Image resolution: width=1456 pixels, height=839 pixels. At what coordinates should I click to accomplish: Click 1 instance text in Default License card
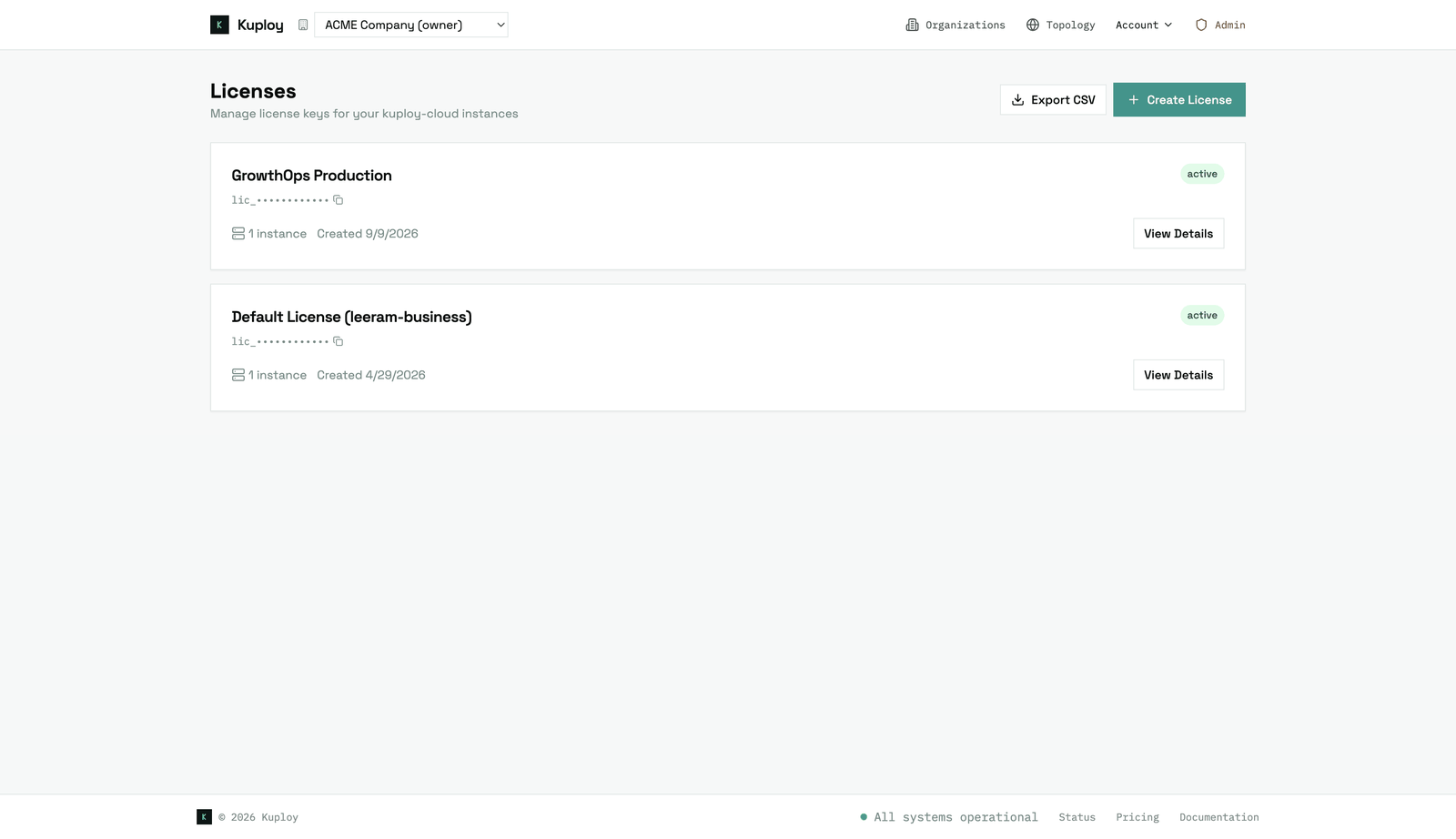(278, 375)
